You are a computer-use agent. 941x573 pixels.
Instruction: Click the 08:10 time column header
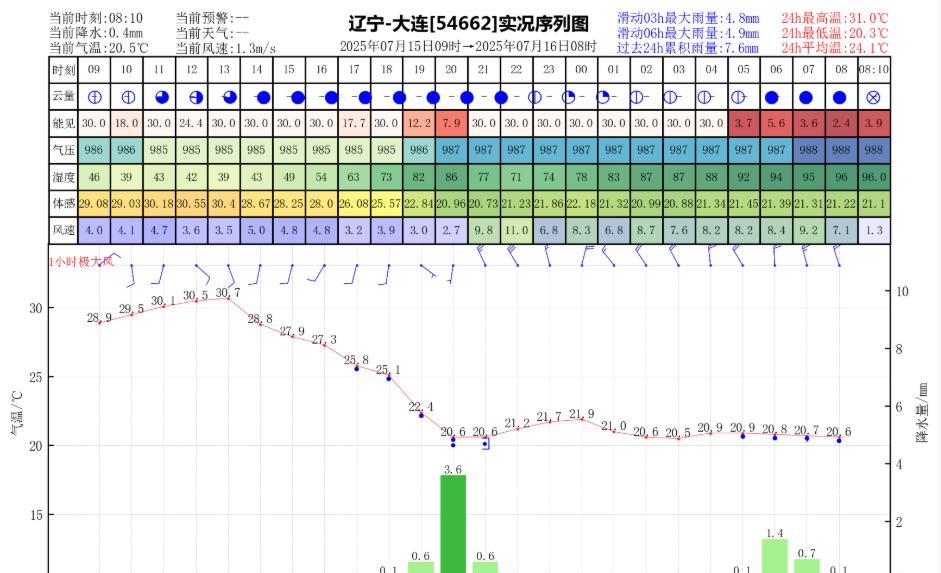[x=874, y=70]
